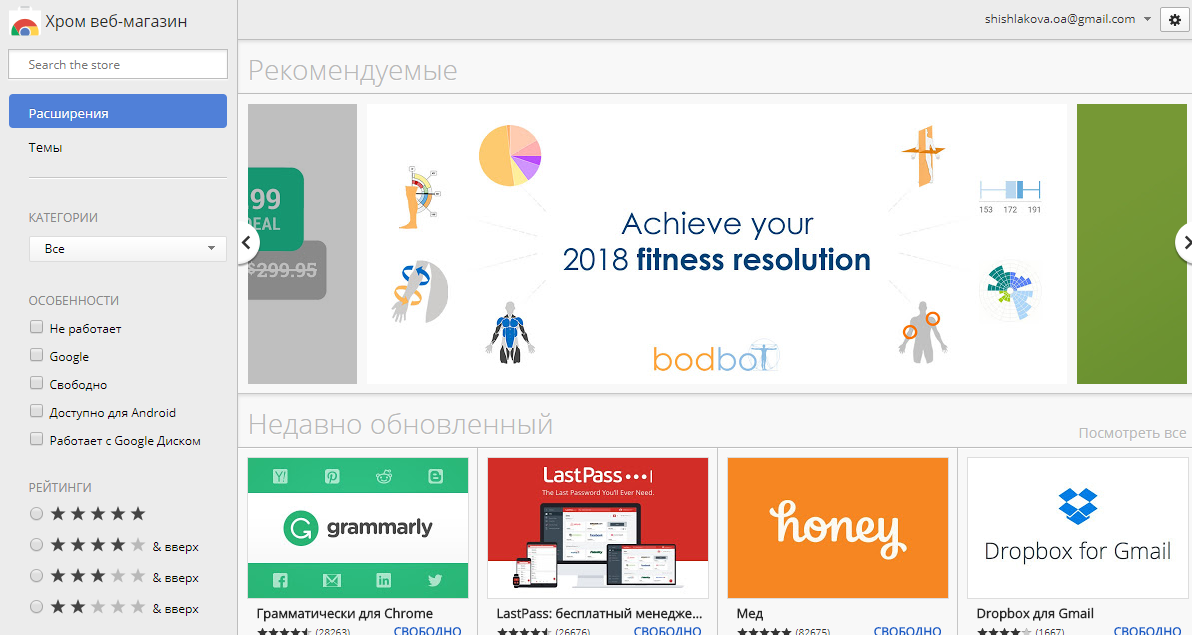This screenshot has height=635, width=1192.
Task: Select the two-star rating filter
Action: pyautogui.click(x=35, y=609)
